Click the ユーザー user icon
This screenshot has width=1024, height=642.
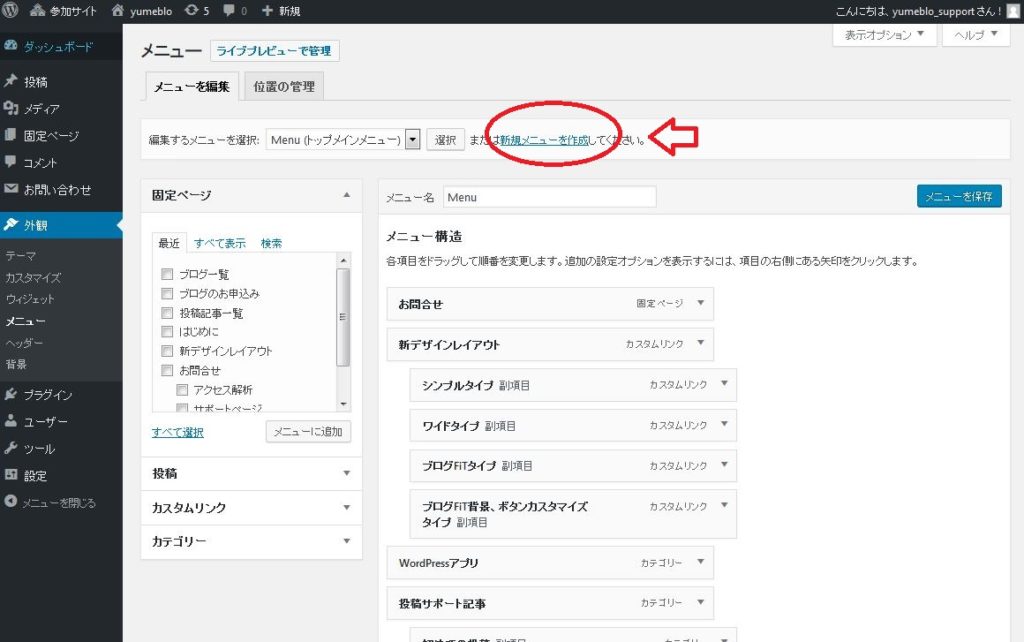click(x=10, y=421)
